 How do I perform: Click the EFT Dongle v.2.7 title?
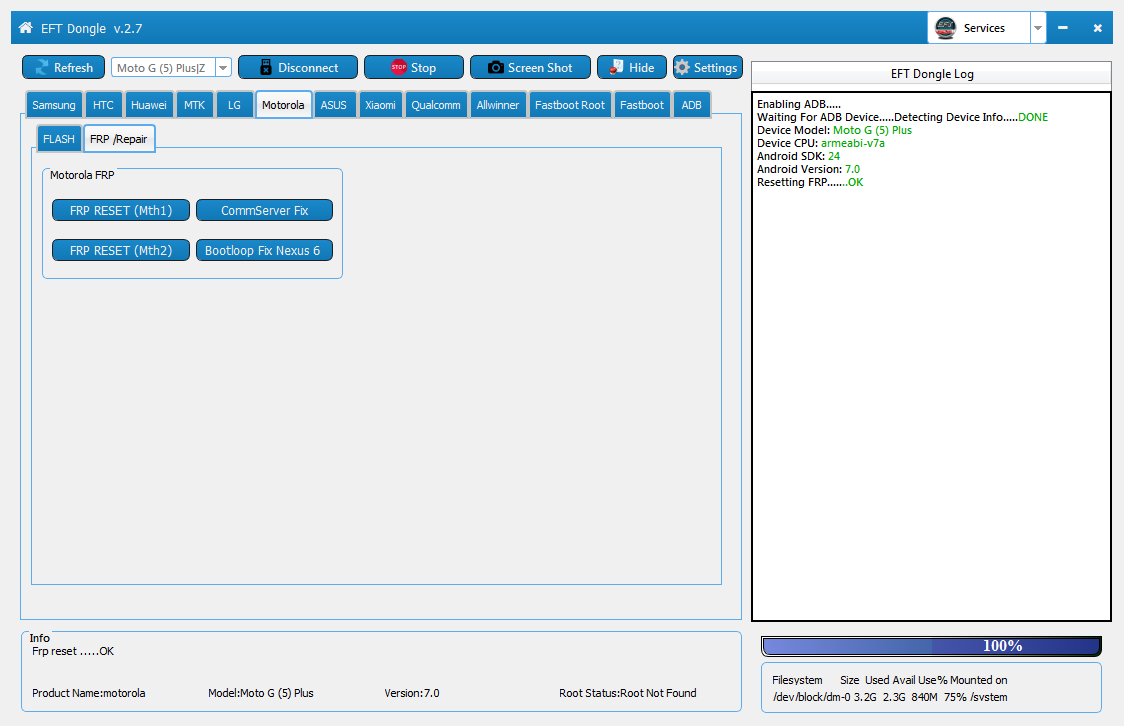point(92,29)
